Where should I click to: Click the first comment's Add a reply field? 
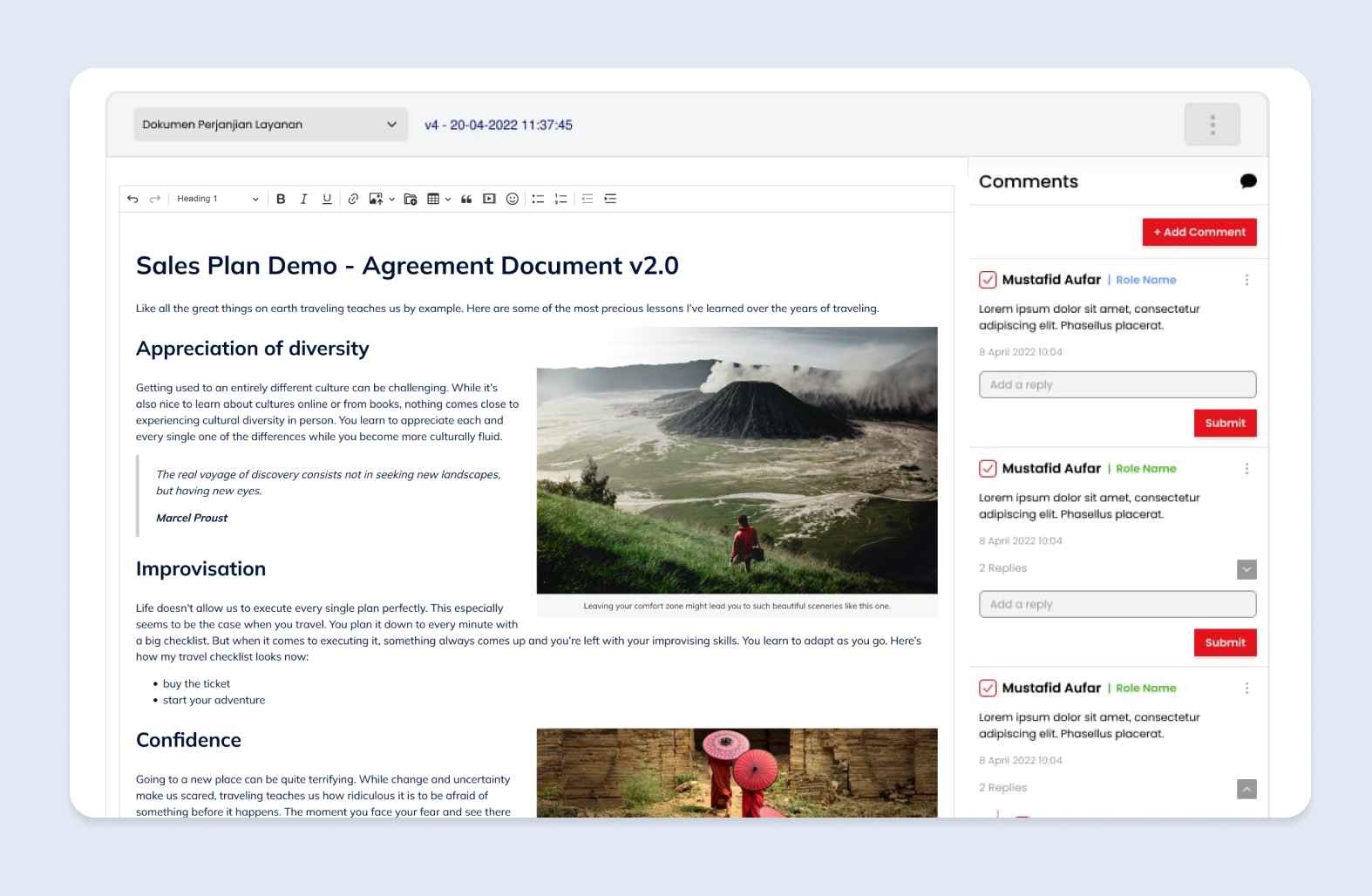(1117, 384)
